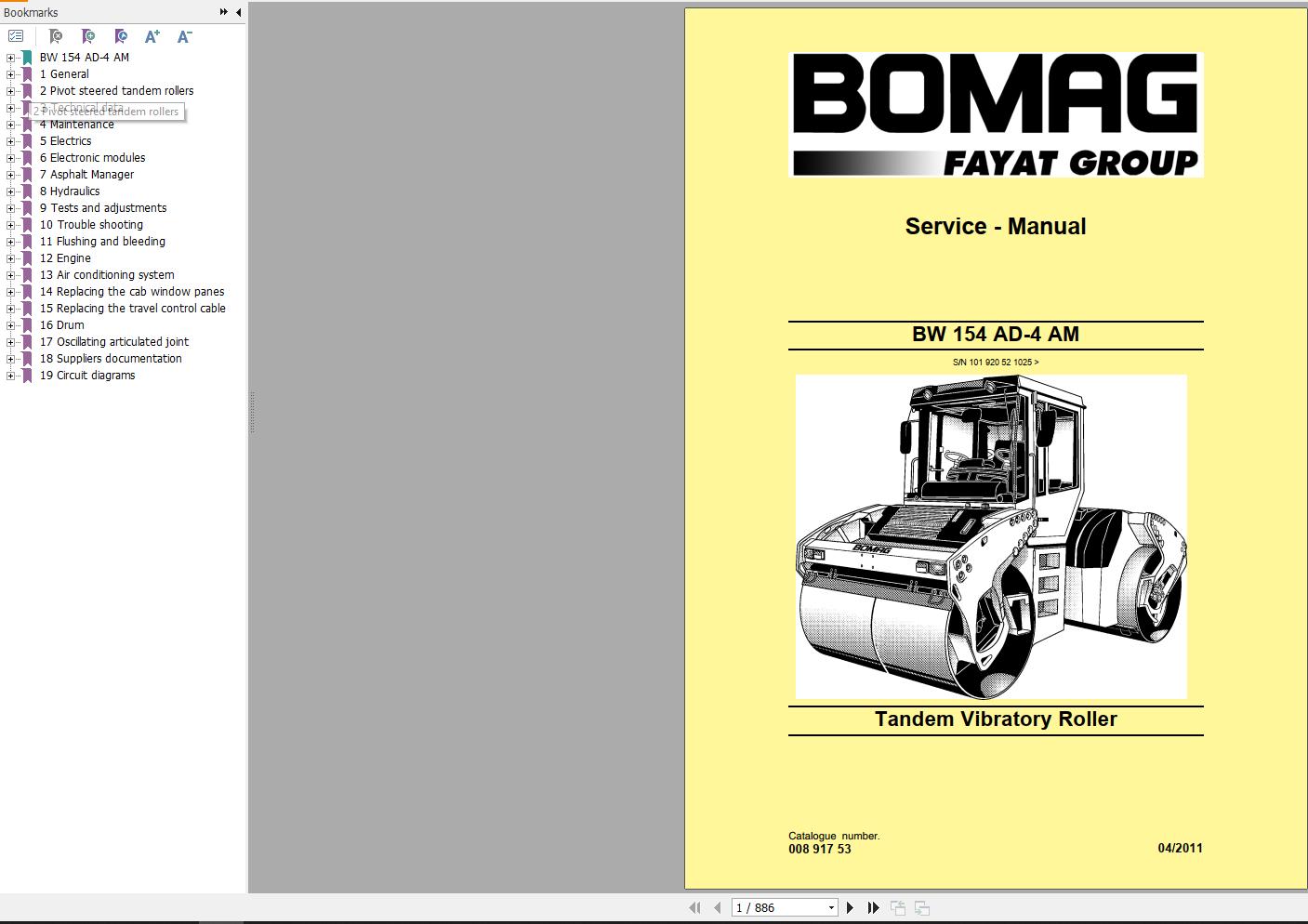Click the add new bookmark icon
Screen dimensions: 1308x924
88,36
